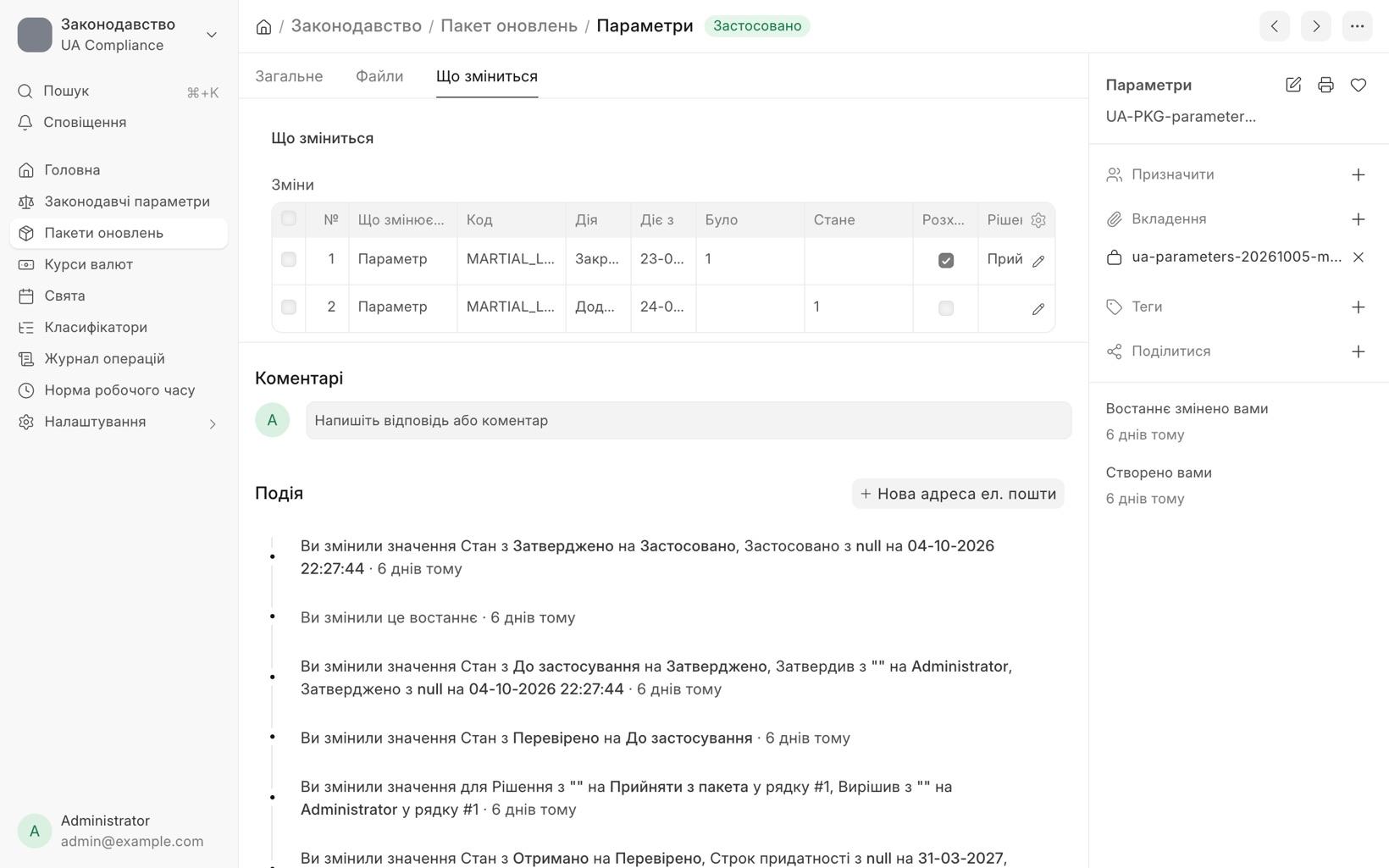Click the comment input field
1389x868 pixels.
click(689, 421)
